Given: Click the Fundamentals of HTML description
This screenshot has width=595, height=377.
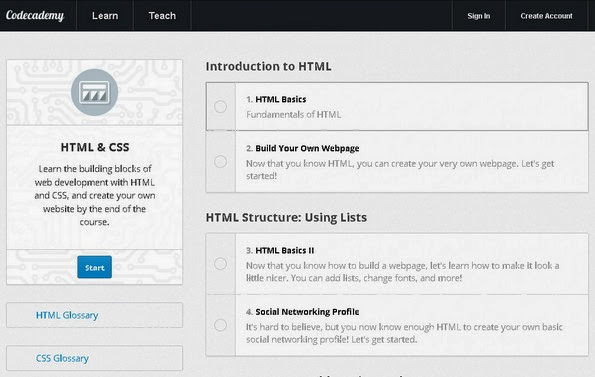Looking at the screenshot, I should 293,115.
